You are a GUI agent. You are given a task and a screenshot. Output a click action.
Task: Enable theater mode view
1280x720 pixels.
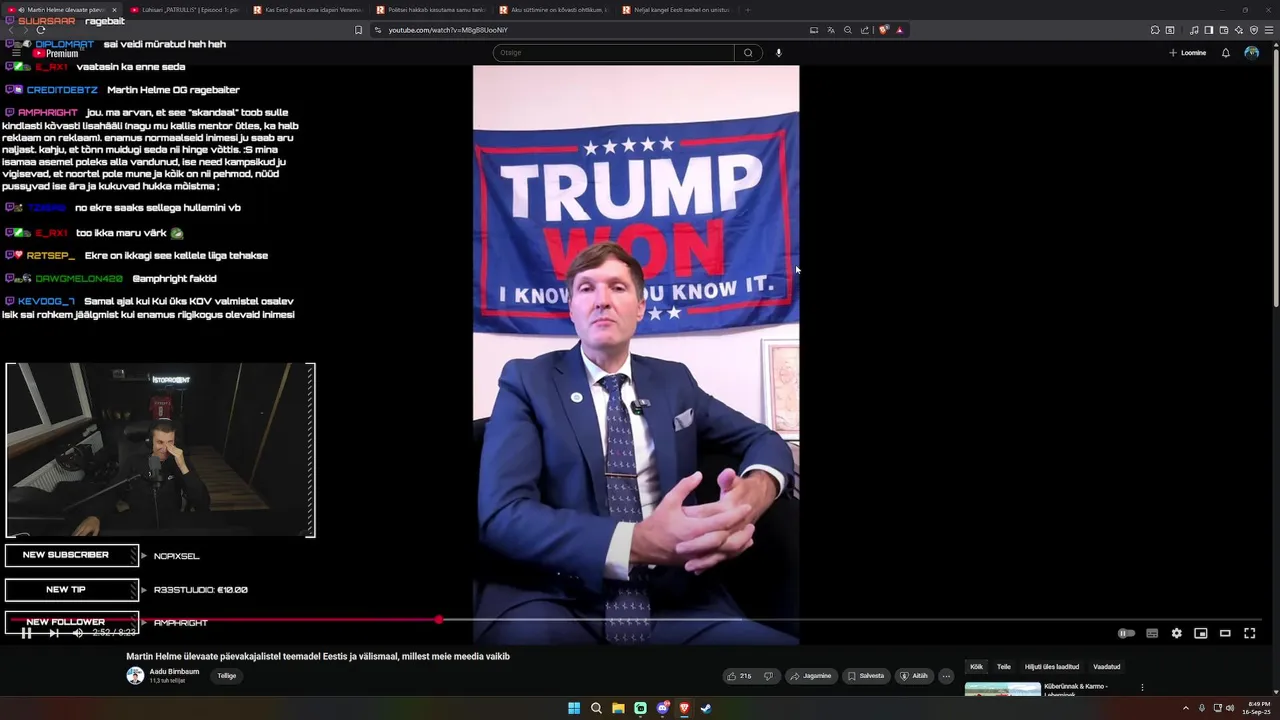1225,633
